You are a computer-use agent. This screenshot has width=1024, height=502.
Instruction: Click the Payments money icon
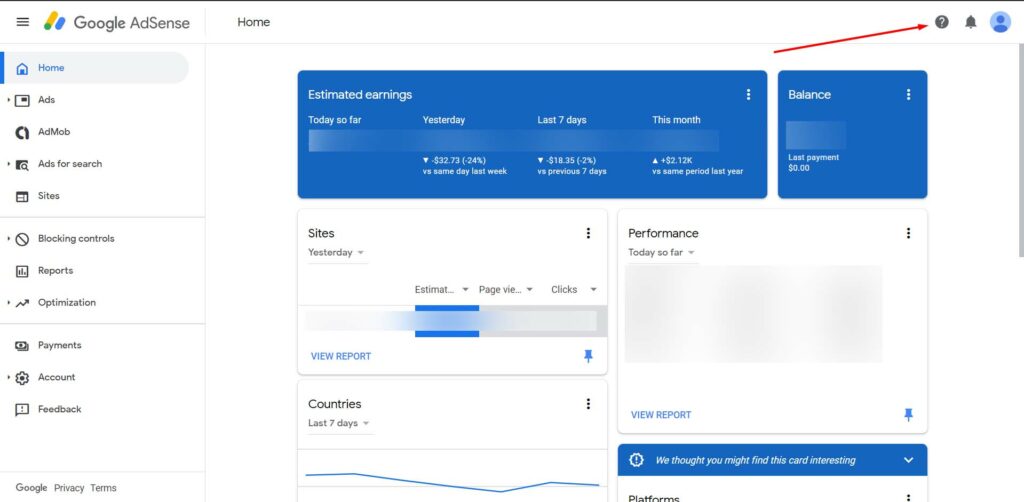pos(22,345)
